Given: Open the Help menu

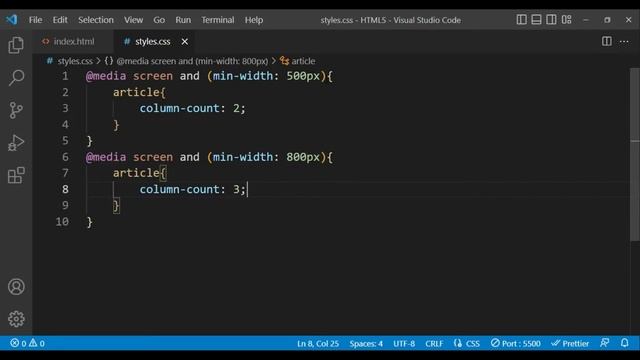Looking at the screenshot, I should [x=254, y=20].
